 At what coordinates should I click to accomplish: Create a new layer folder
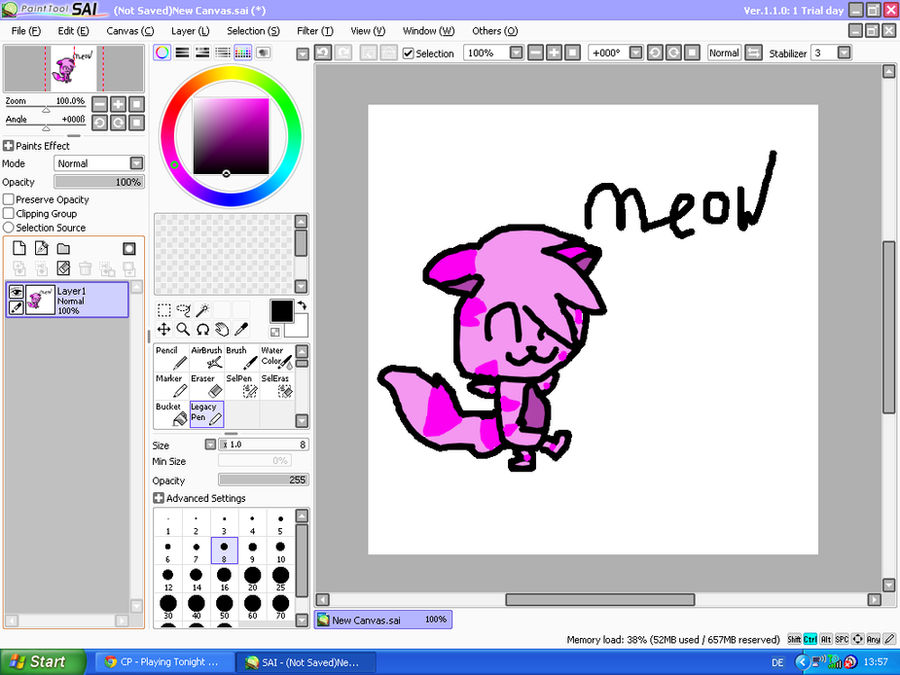(63, 248)
